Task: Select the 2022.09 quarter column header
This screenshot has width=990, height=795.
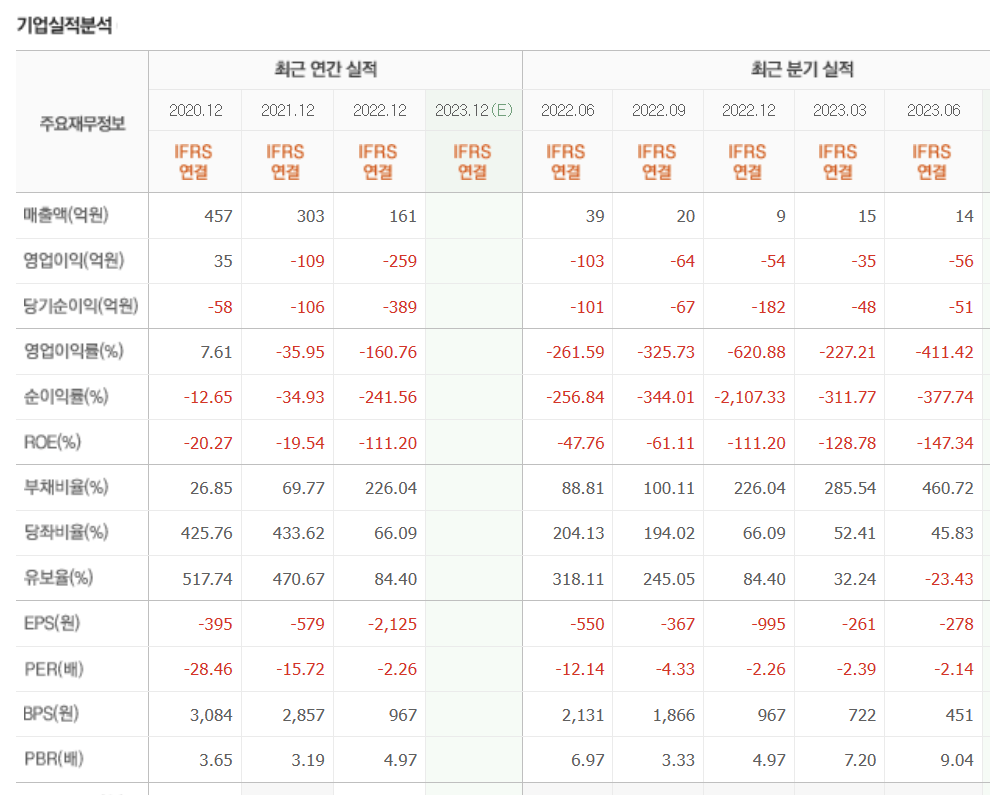Action: tap(659, 111)
